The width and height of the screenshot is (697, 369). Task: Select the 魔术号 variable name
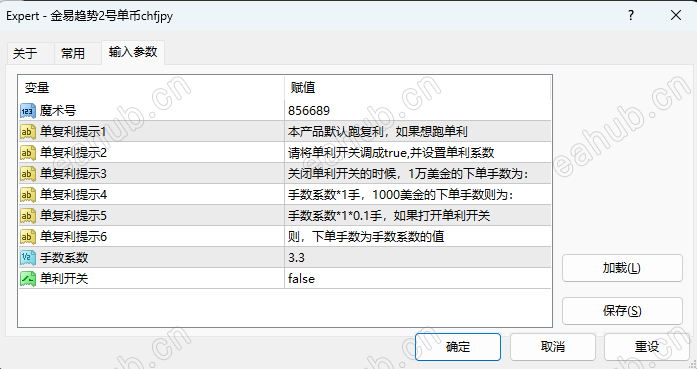[x=58, y=111]
